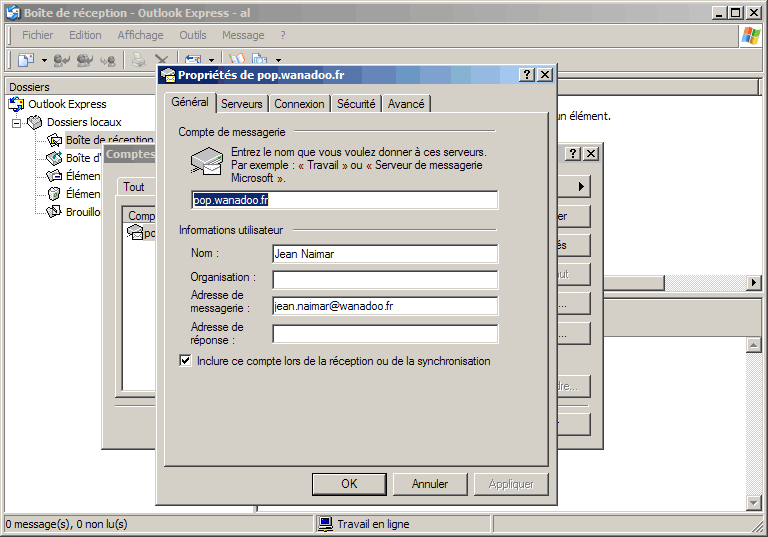Click the Outlook Express root folder icon
This screenshot has height=537, width=768.
point(17,104)
